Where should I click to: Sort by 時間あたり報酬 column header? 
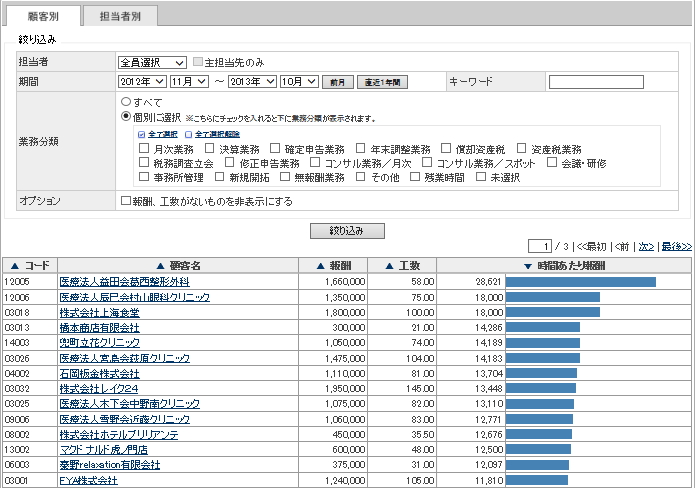coord(565,266)
